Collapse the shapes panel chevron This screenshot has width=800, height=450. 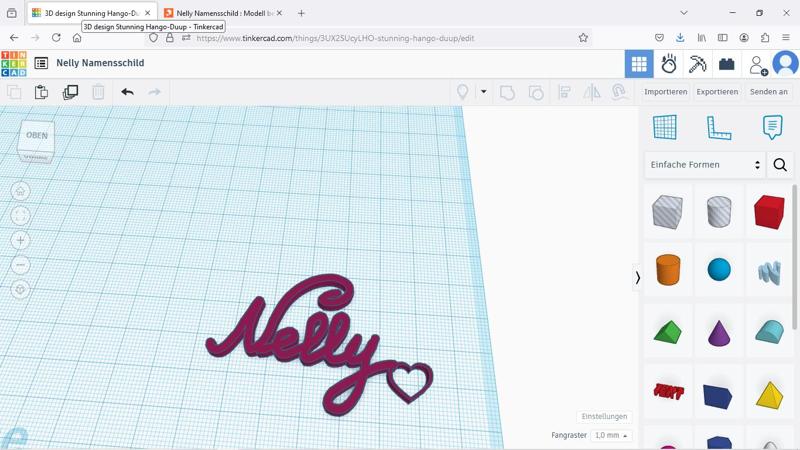pos(637,278)
